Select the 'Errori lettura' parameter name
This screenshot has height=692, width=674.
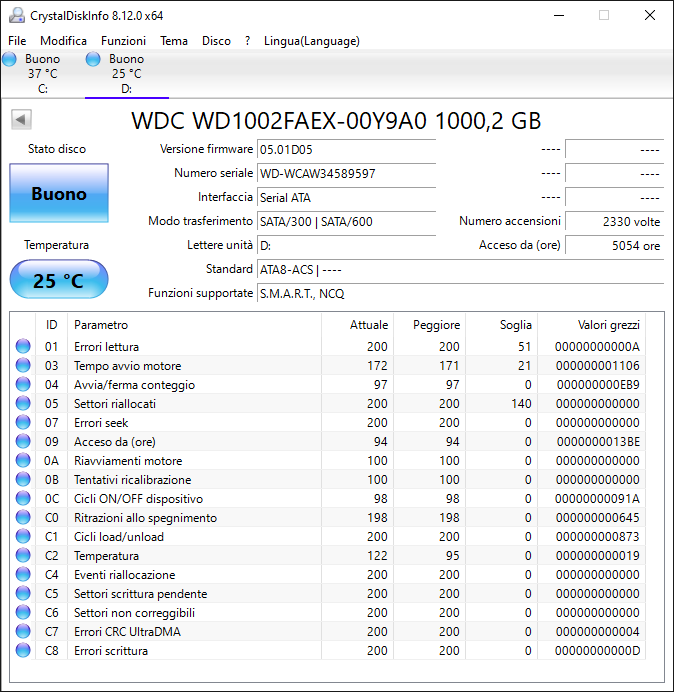(106, 346)
